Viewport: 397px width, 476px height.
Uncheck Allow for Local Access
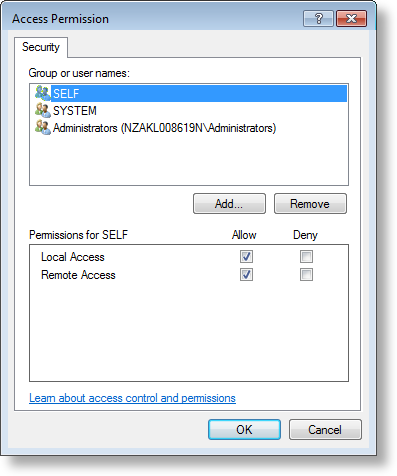[246, 257]
